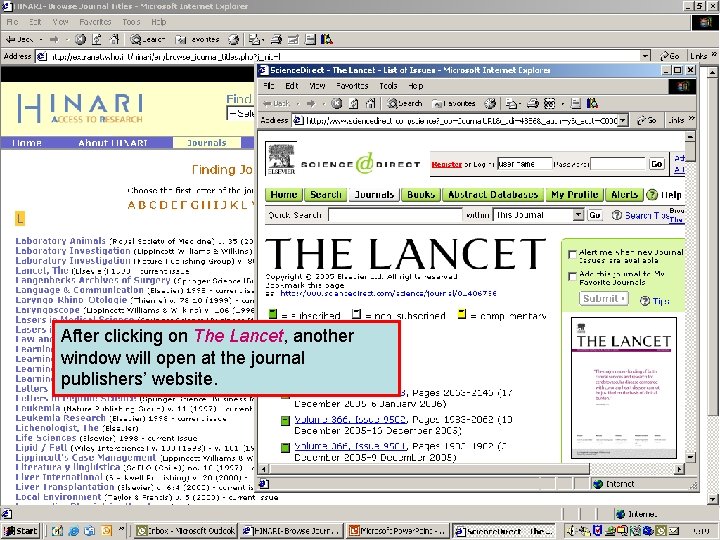Click the Refresh icon in ScienceDirect window toolbar
This screenshot has width=720, height=540.
[354, 103]
